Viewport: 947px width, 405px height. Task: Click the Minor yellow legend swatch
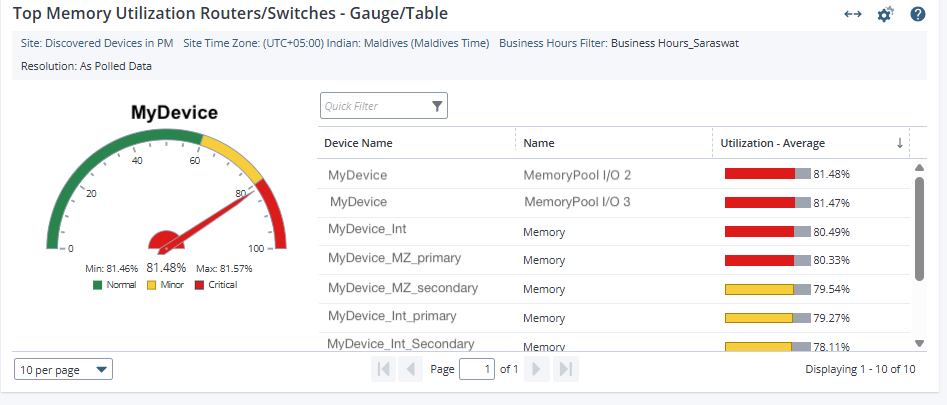tap(152, 285)
